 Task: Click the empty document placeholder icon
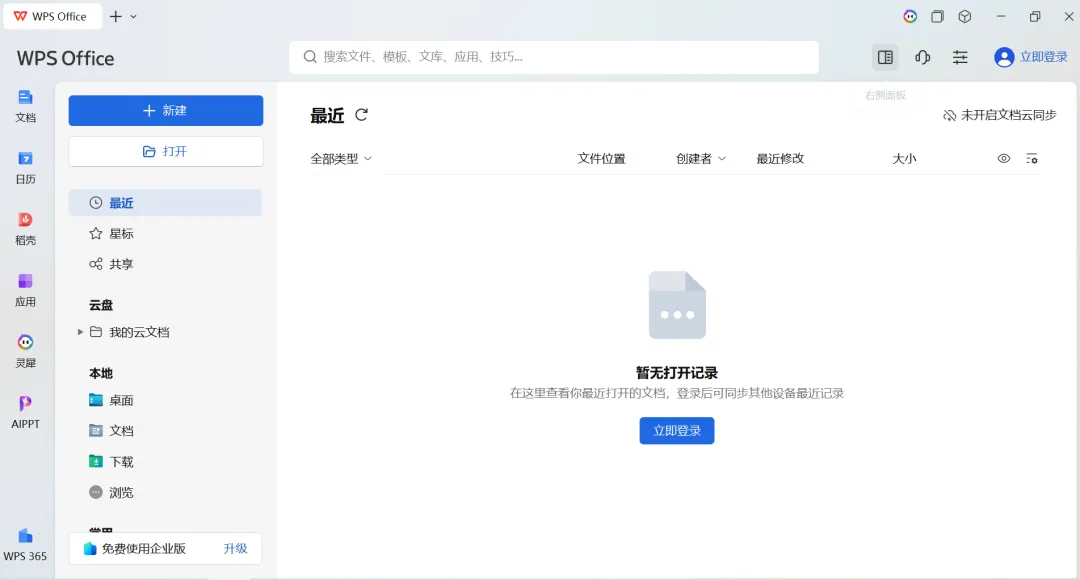677,305
